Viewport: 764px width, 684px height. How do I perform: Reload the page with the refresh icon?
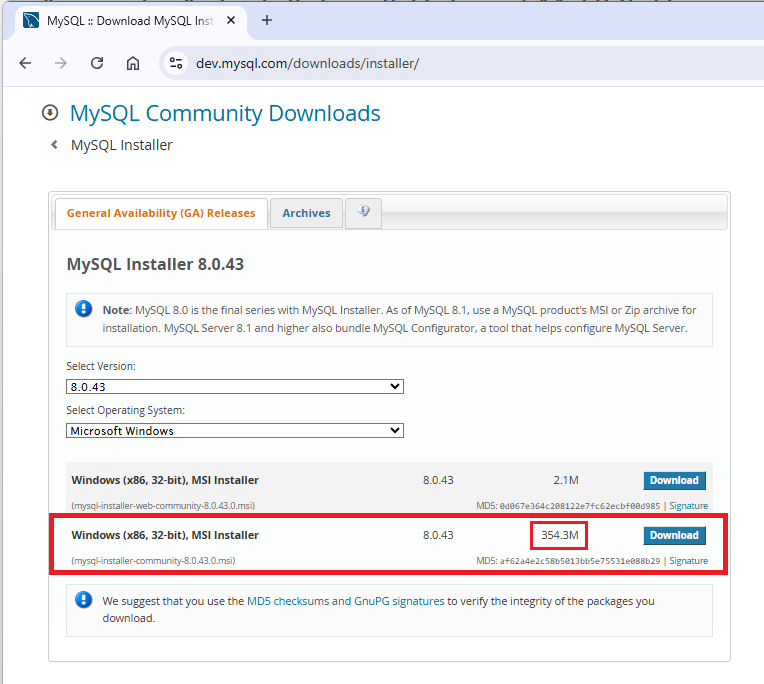[x=97, y=63]
